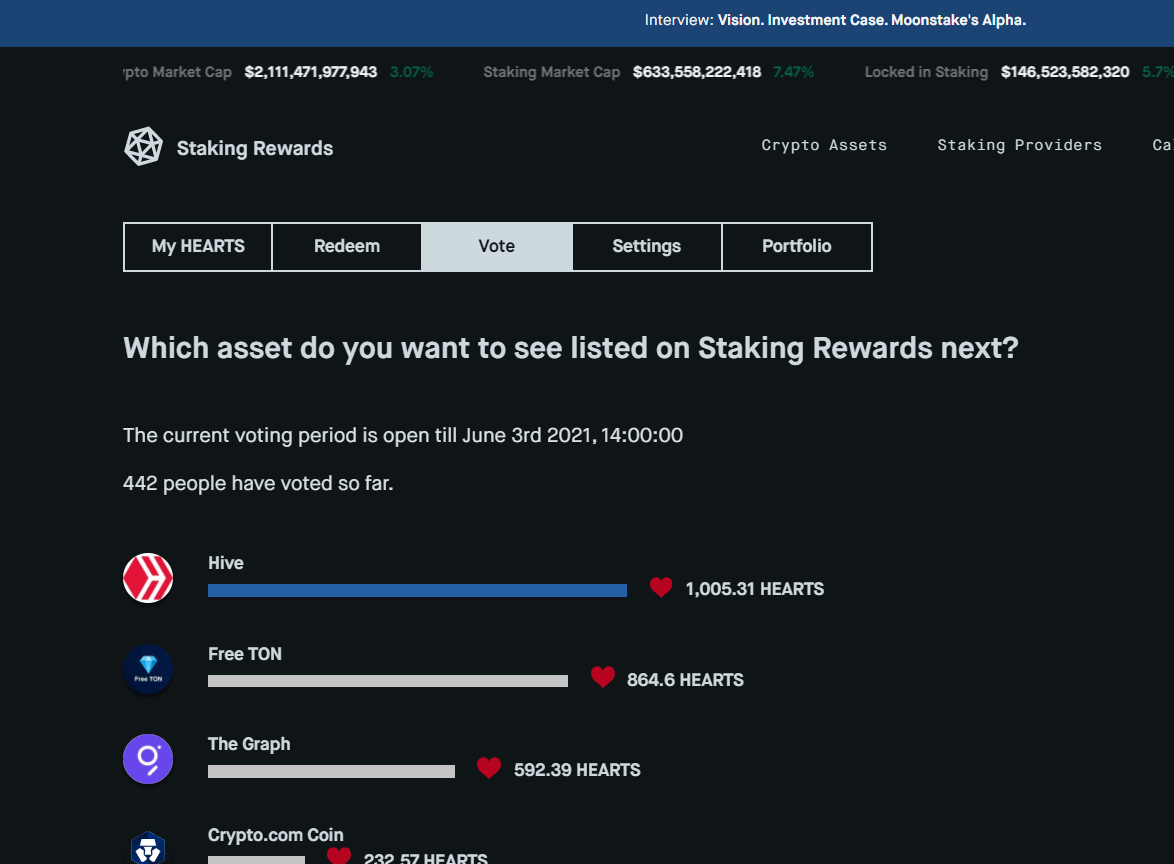Click the 864.6 HEARTS count
Viewport: 1174px width, 864px height.
coord(685,680)
